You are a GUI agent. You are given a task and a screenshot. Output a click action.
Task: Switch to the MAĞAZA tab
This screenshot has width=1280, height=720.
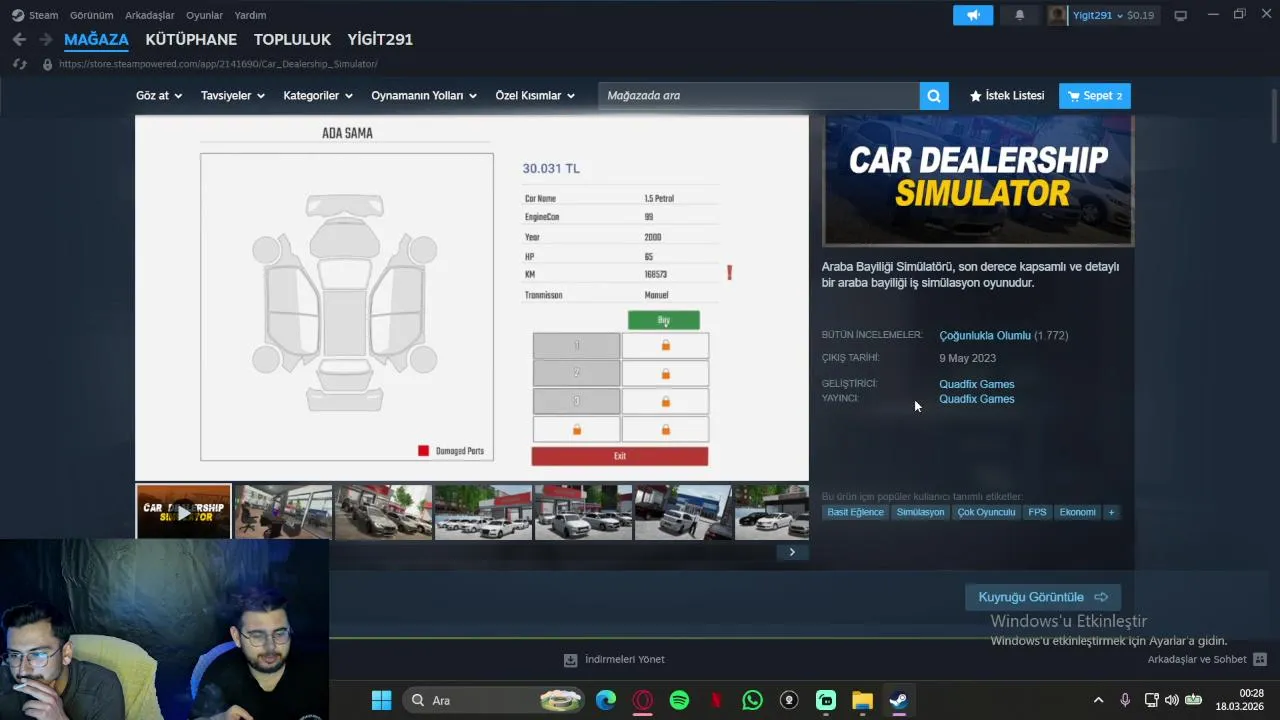96,40
